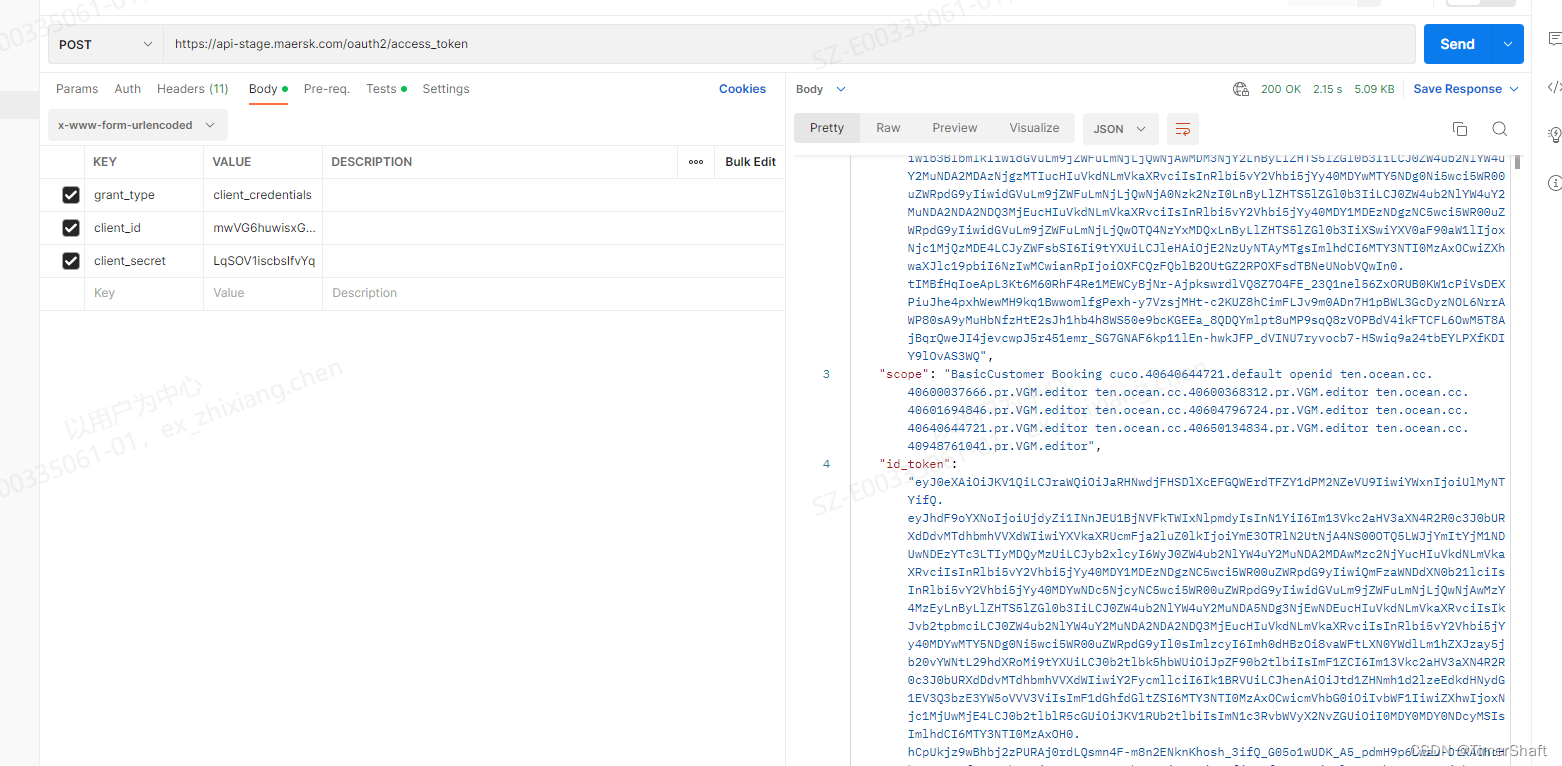Click the grant_type key cell
This screenshot has height=766, width=1562.
(143, 195)
